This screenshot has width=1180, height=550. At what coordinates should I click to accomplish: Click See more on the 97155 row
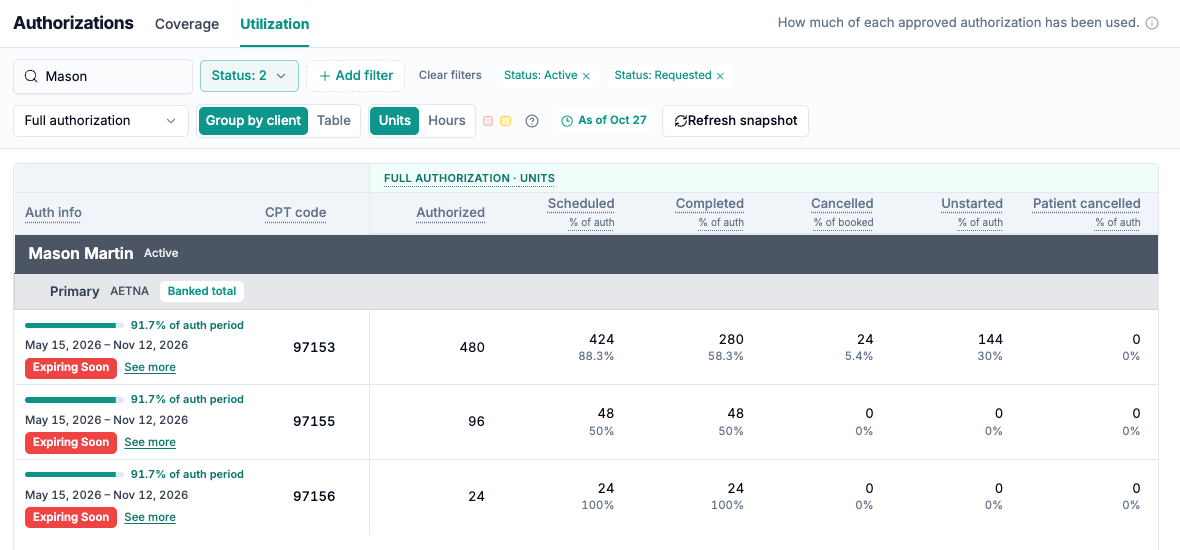point(150,442)
